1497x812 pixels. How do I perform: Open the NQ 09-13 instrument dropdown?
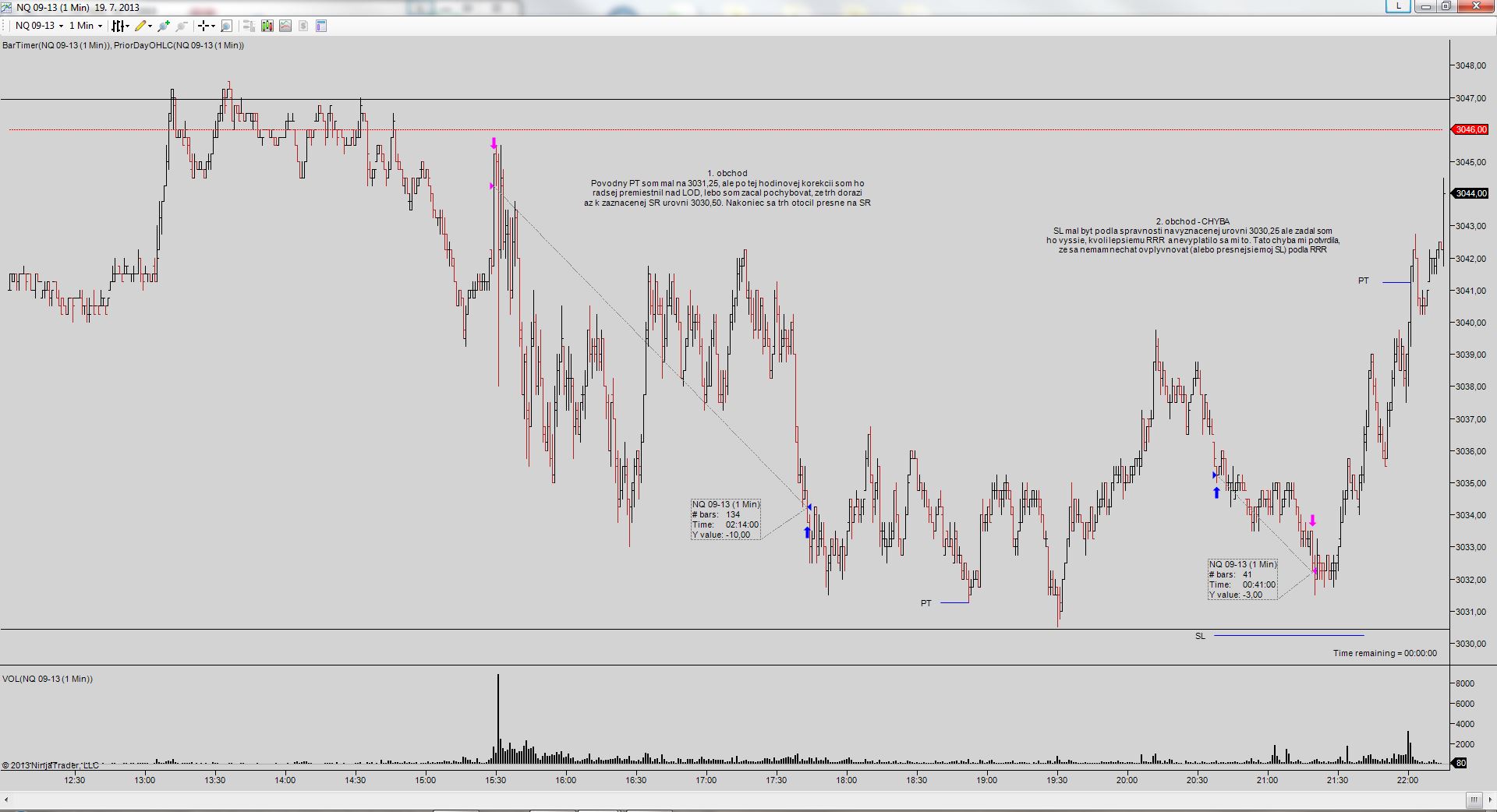[x=39, y=26]
